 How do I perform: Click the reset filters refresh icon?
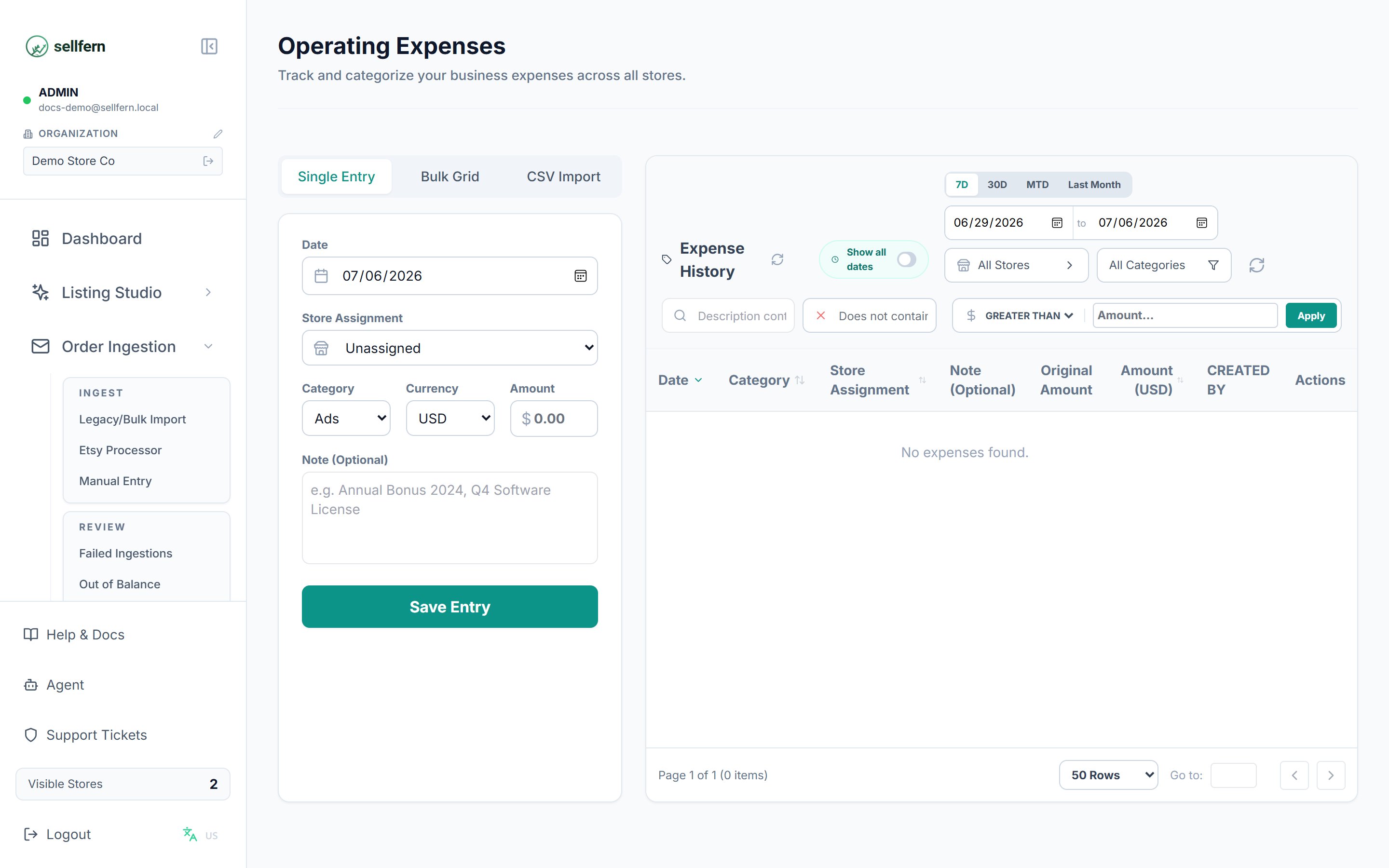tap(1256, 265)
